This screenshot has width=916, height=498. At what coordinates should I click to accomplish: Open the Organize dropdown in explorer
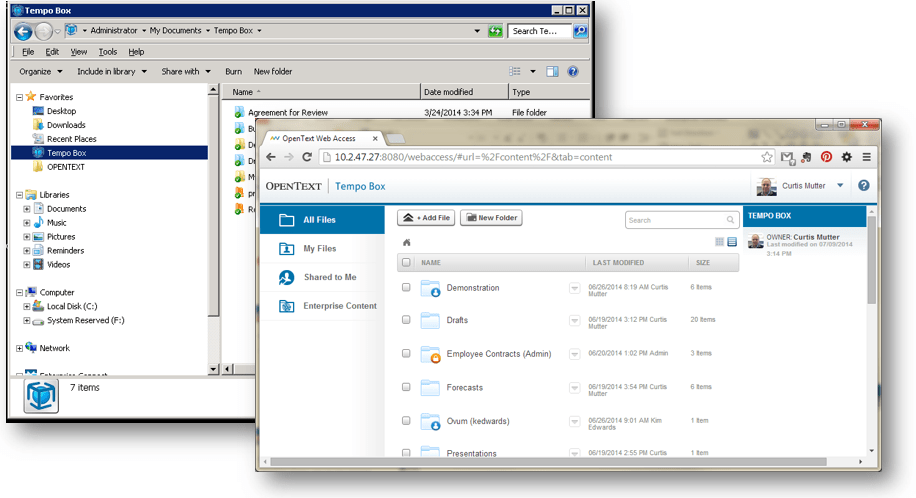click(x=40, y=71)
